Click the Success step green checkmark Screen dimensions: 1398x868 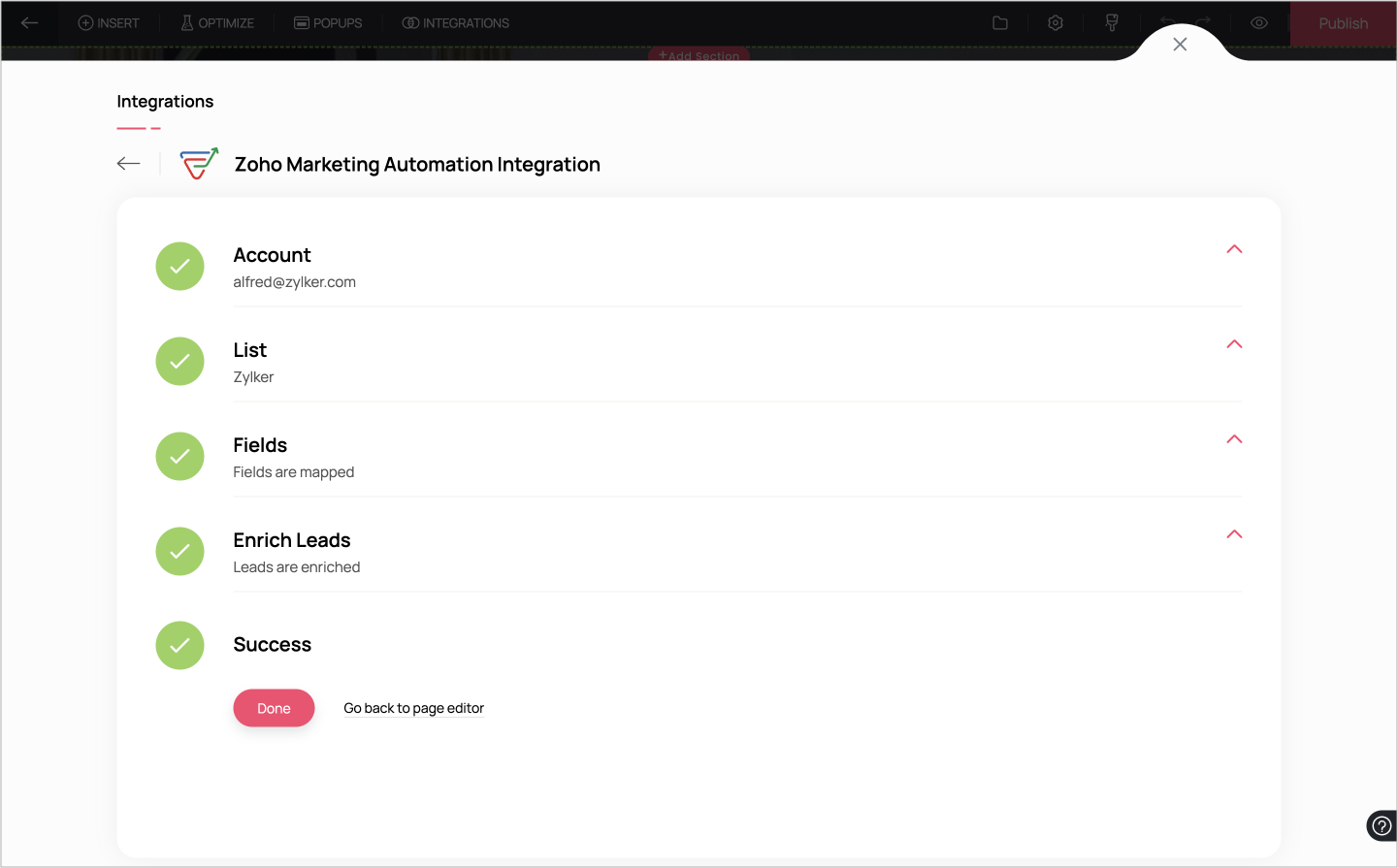pos(180,646)
